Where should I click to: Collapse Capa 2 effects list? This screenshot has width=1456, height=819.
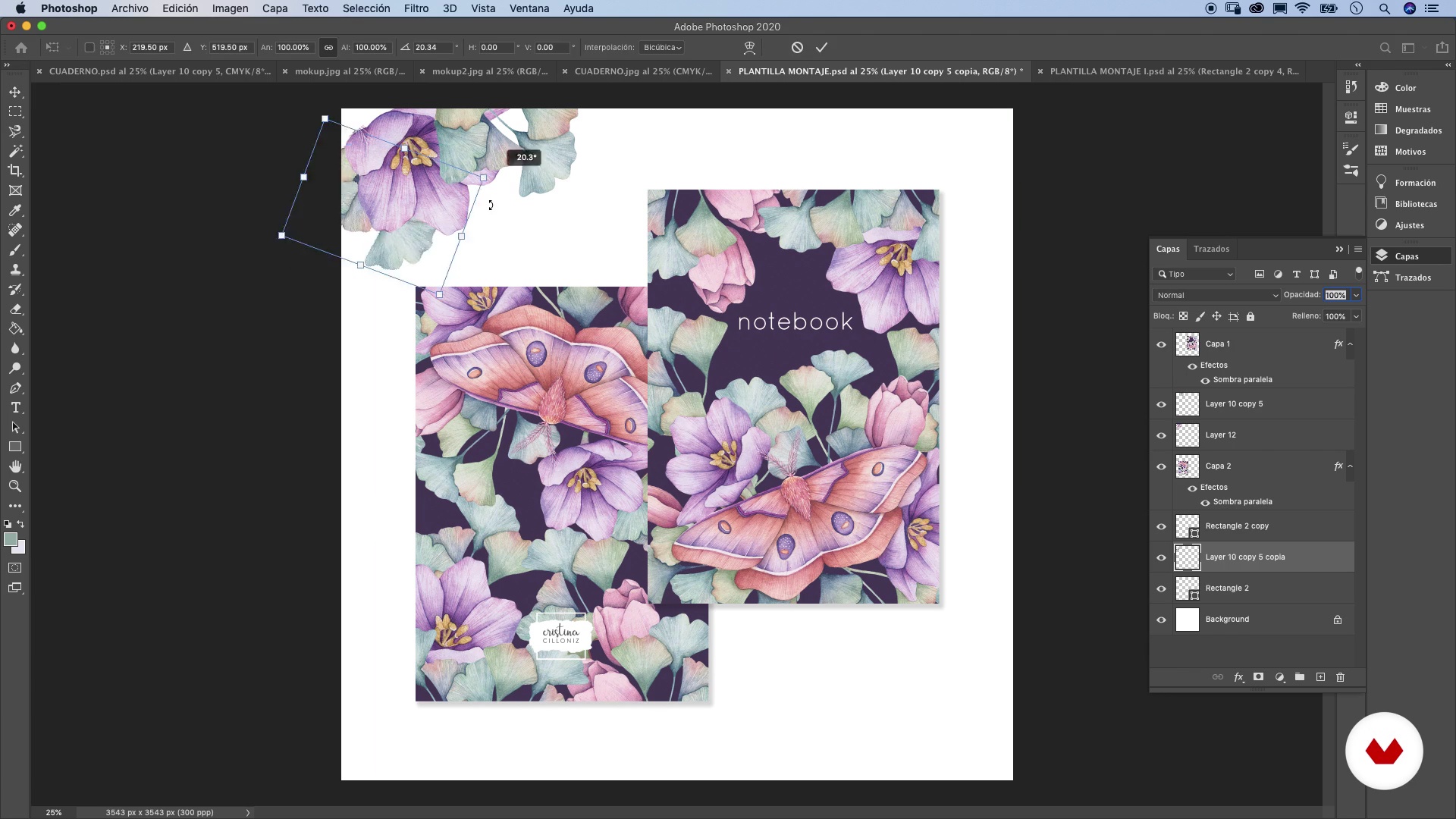click(x=1351, y=466)
